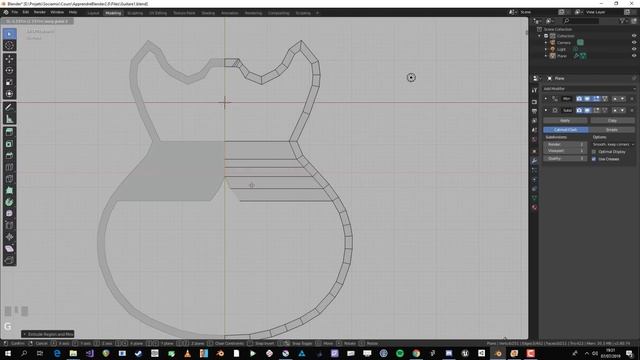This screenshot has height=360, width=640.
Task: Open Blender from the Windows taskbar
Action: [x=498, y=353]
